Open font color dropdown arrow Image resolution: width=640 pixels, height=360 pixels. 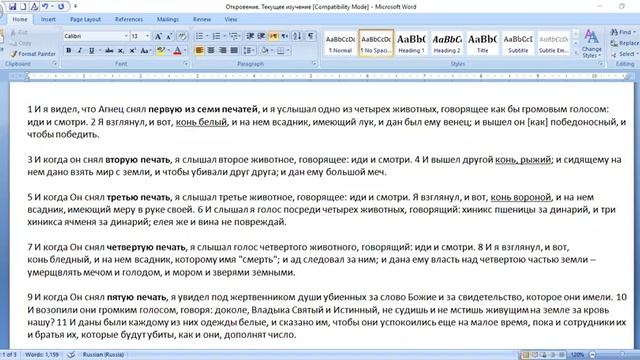(185, 51)
